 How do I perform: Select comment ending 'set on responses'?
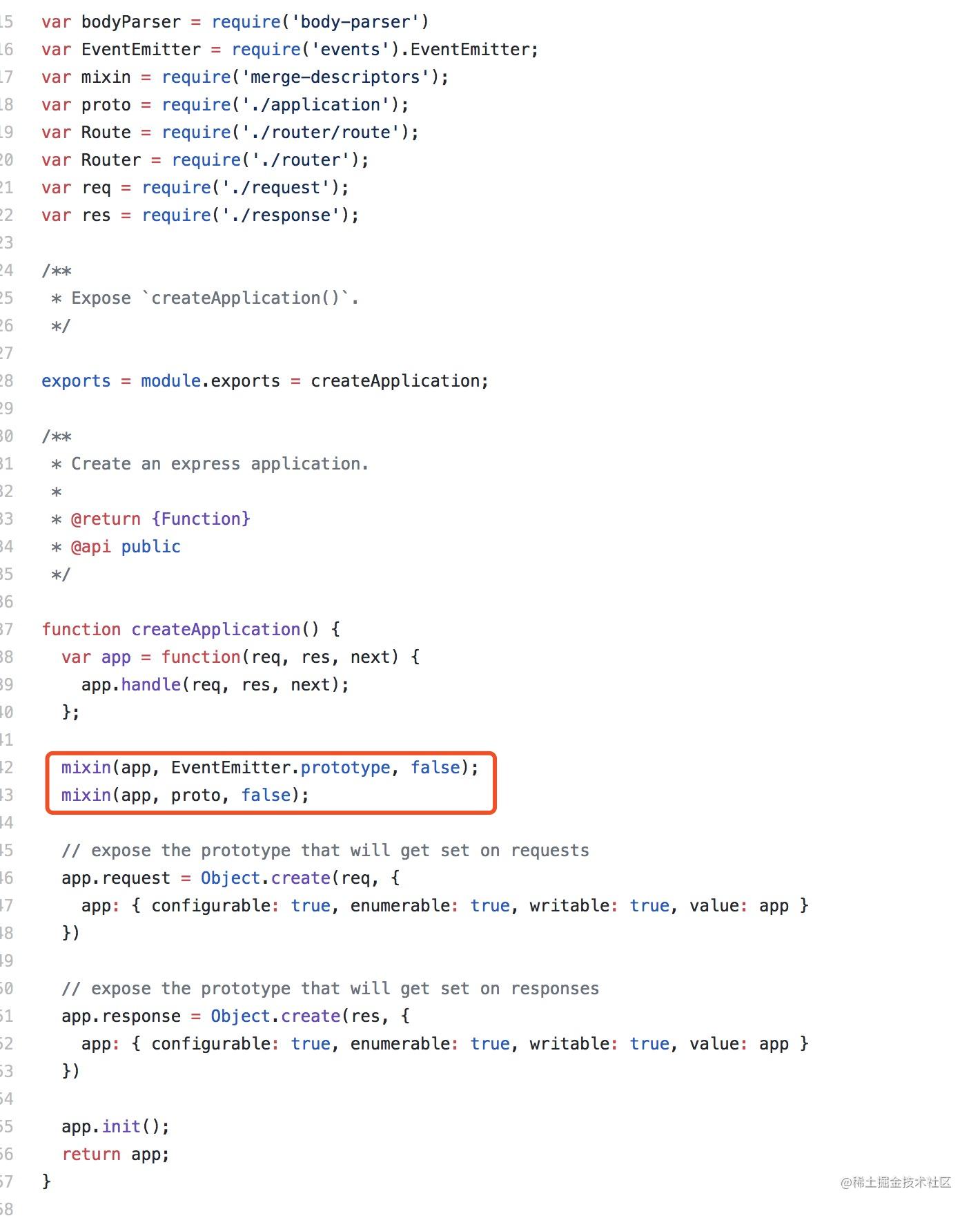pos(330,989)
